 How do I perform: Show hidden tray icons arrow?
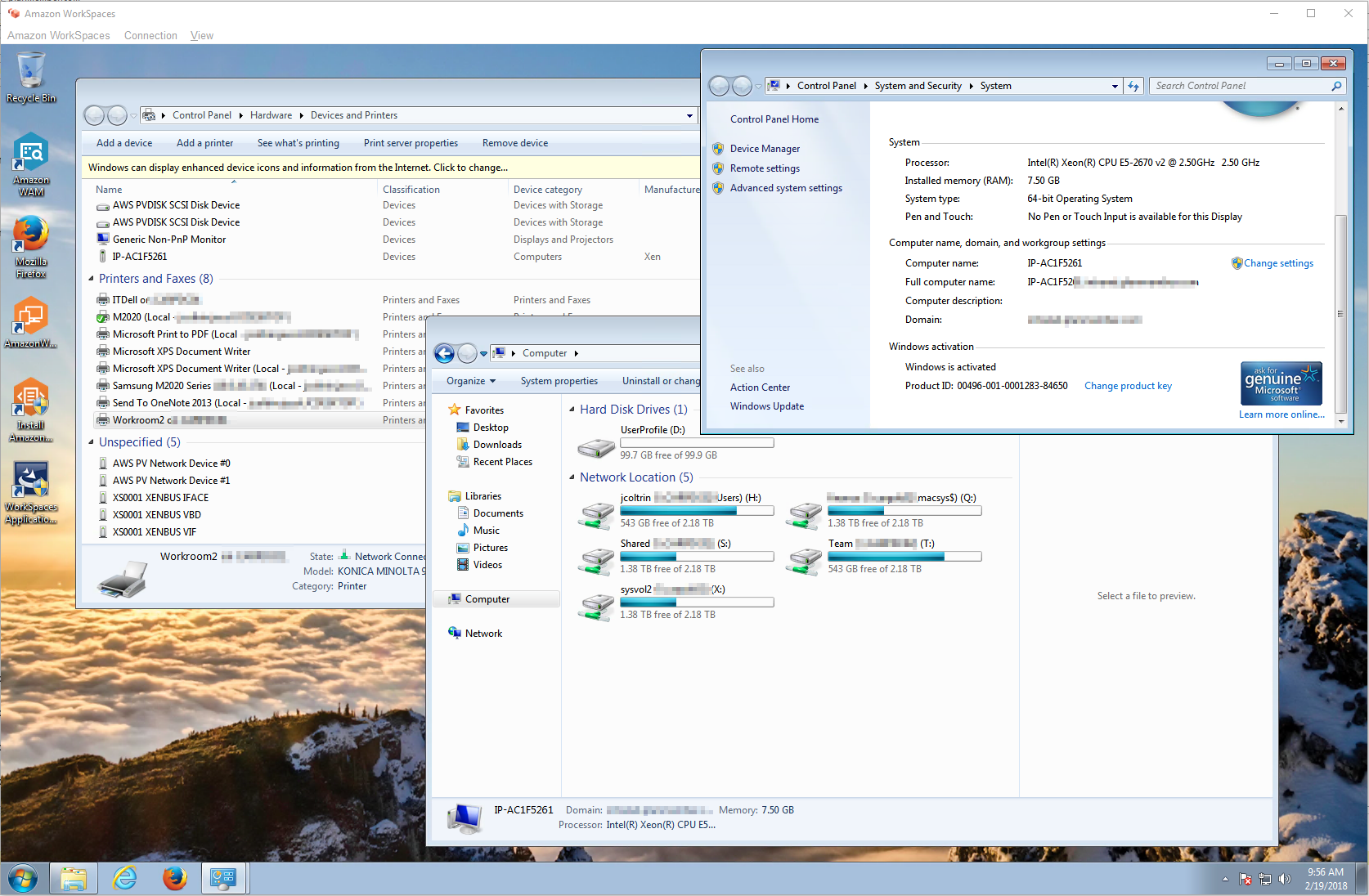click(1225, 879)
